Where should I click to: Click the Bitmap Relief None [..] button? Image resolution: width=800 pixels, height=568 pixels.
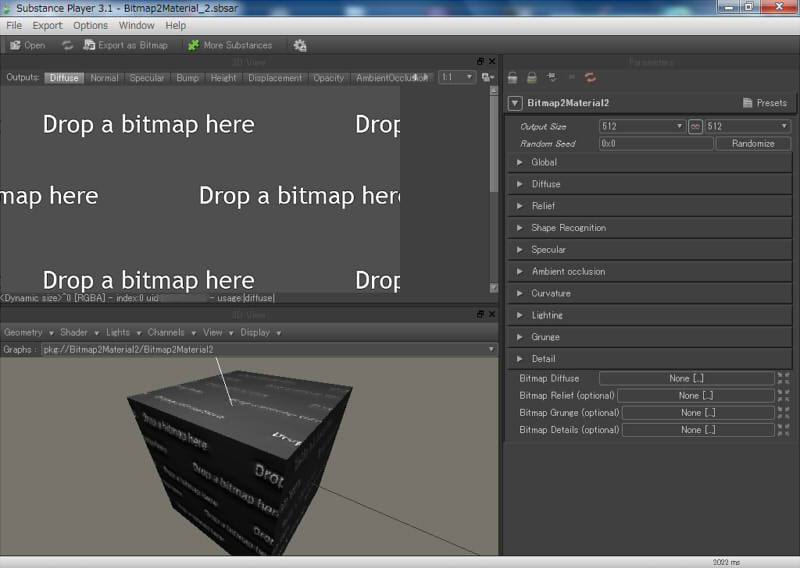point(696,396)
